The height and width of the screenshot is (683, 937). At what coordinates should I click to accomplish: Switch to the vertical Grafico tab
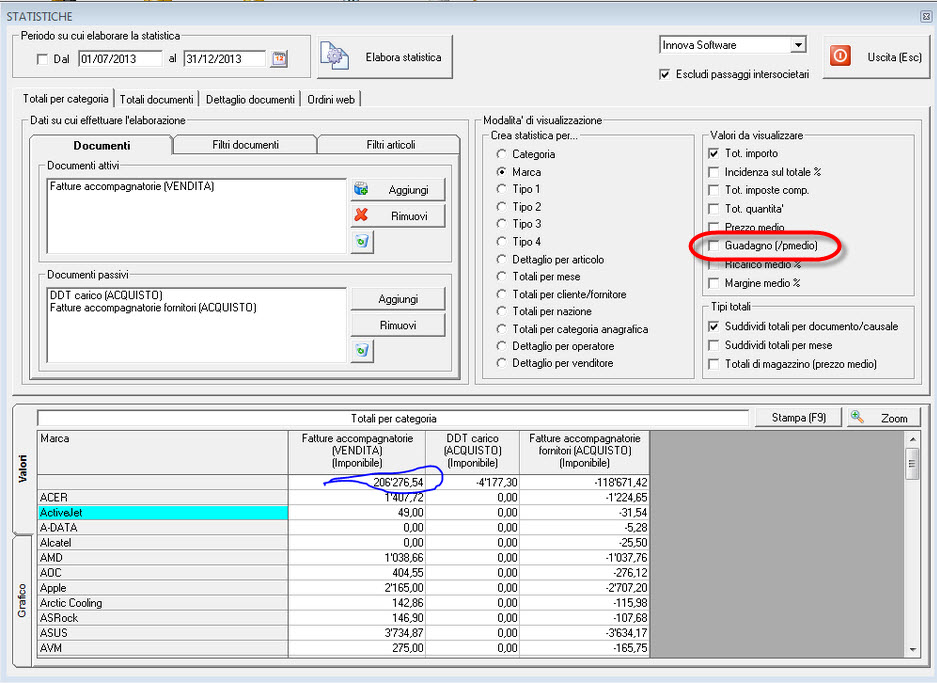point(23,600)
